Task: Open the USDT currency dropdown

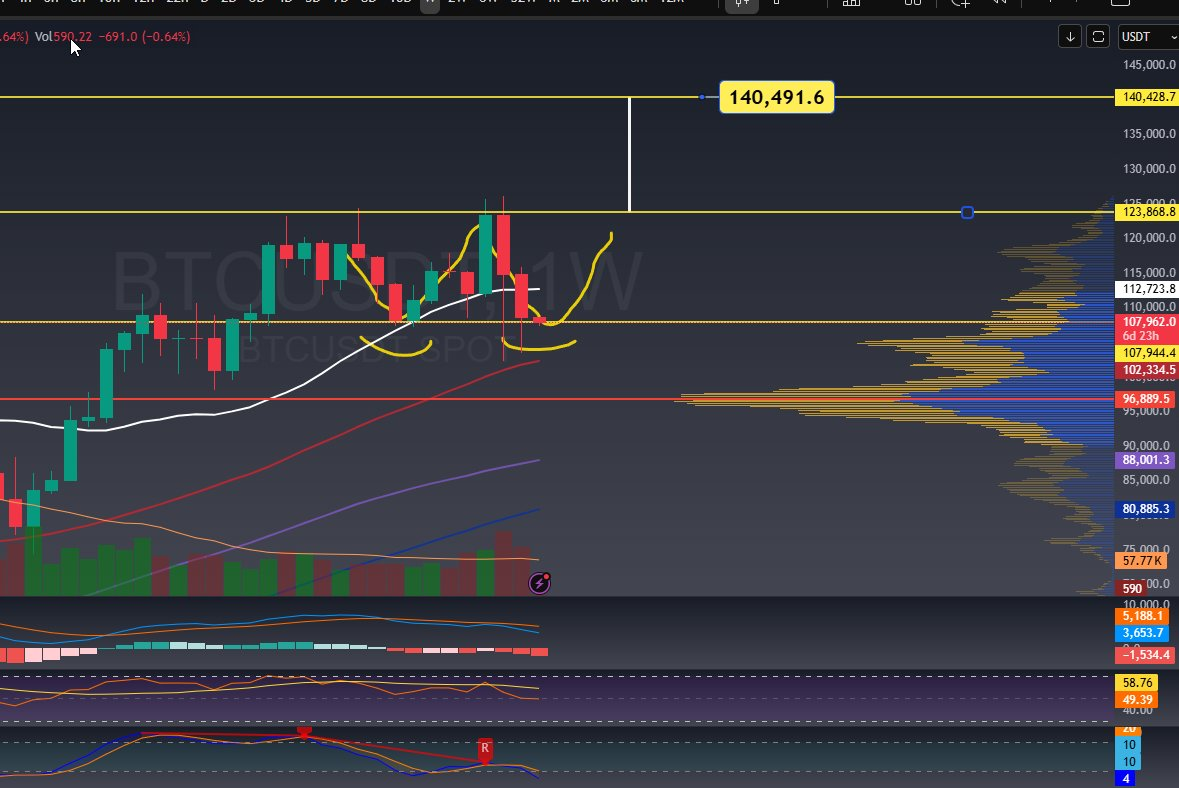Action: (1146, 37)
